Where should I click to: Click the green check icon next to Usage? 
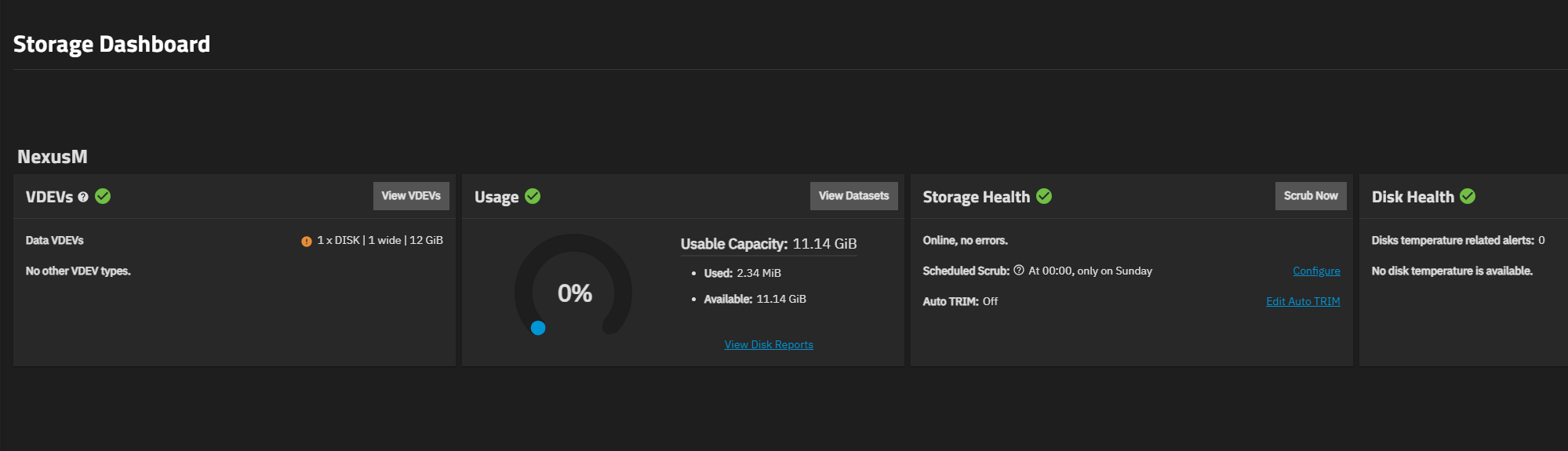[533, 196]
